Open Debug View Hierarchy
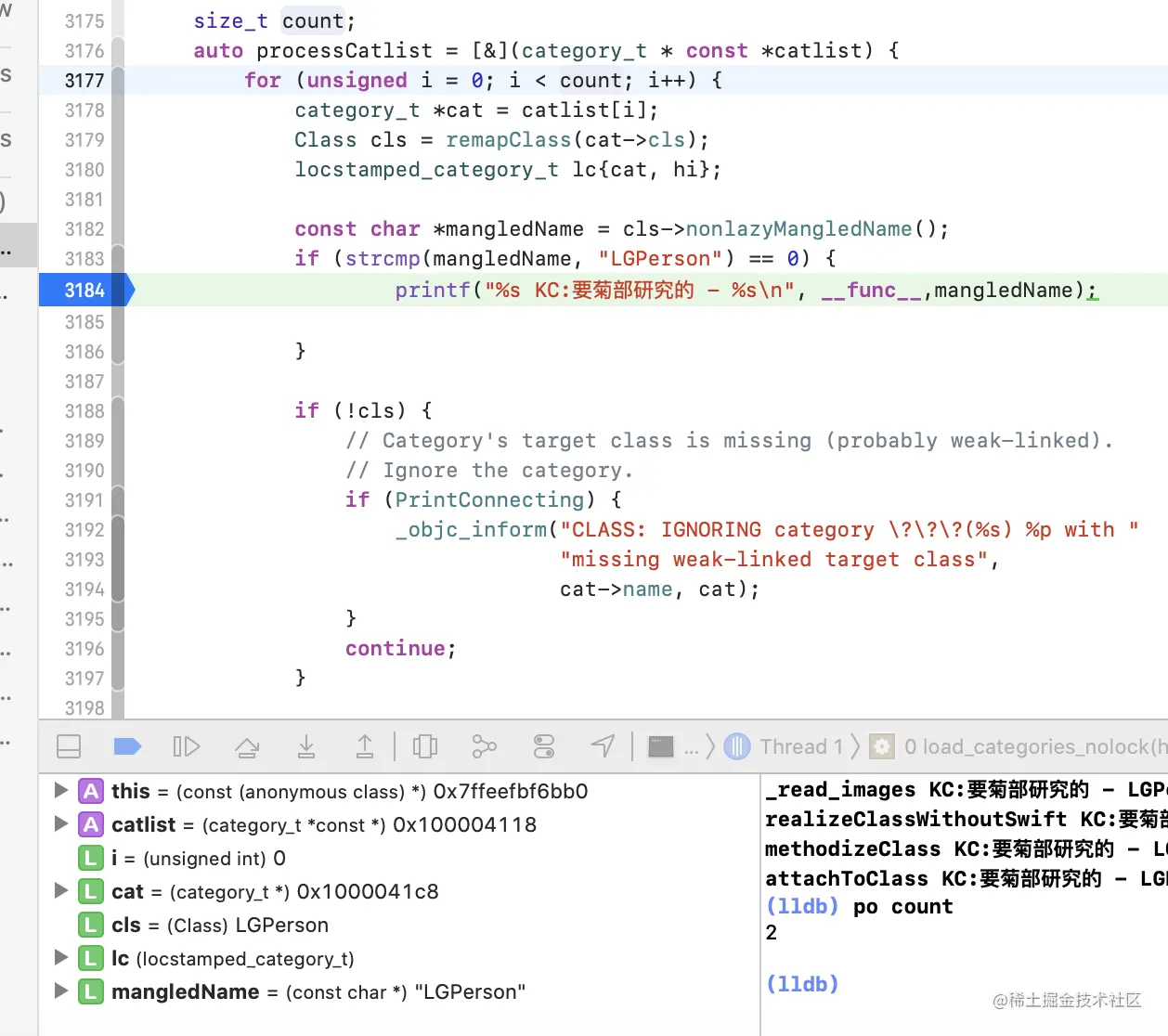Screen dimensions: 1168x1036 pyautogui.click(x=425, y=746)
